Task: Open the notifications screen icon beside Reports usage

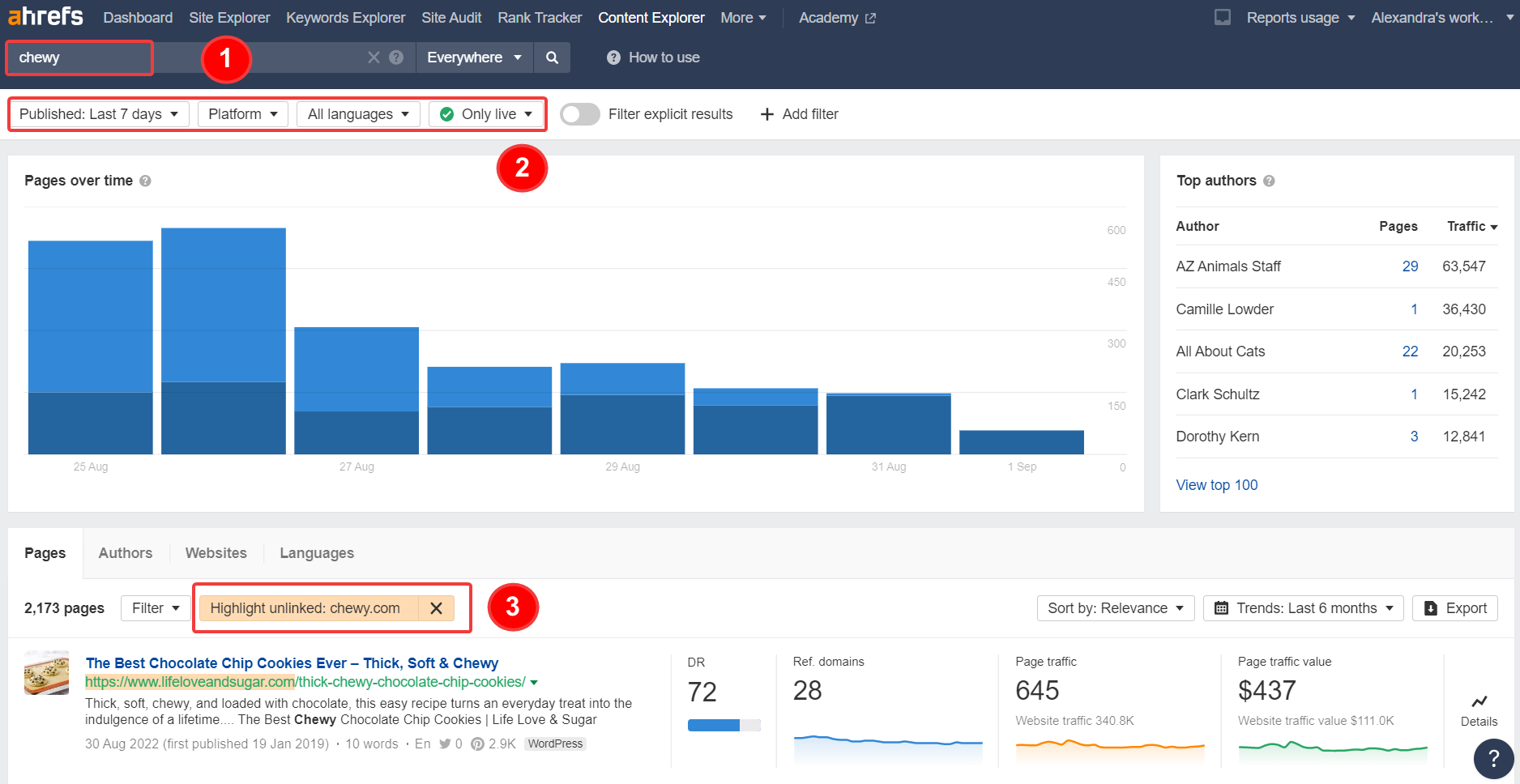Action: pyautogui.click(x=1222, y=18)
